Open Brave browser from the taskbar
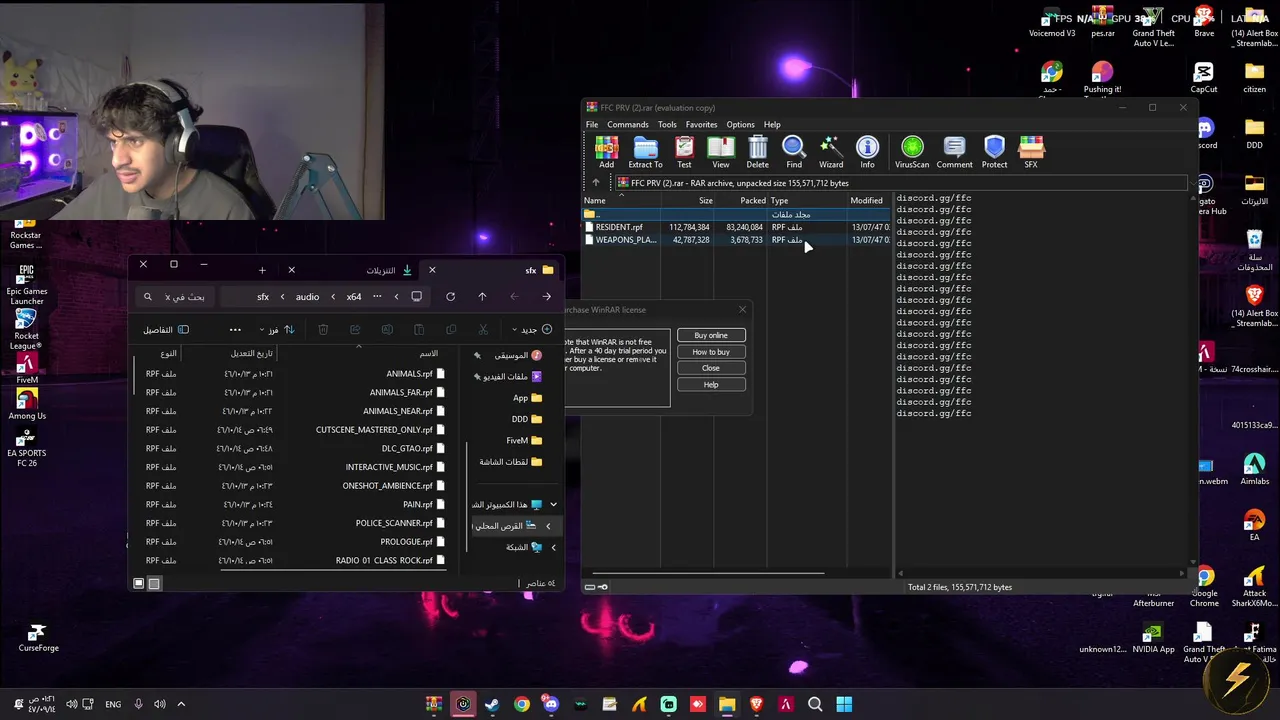Image resolution: width=1280 pixels, height=720 pixels. pyautogui.click(x=756, y=704)
